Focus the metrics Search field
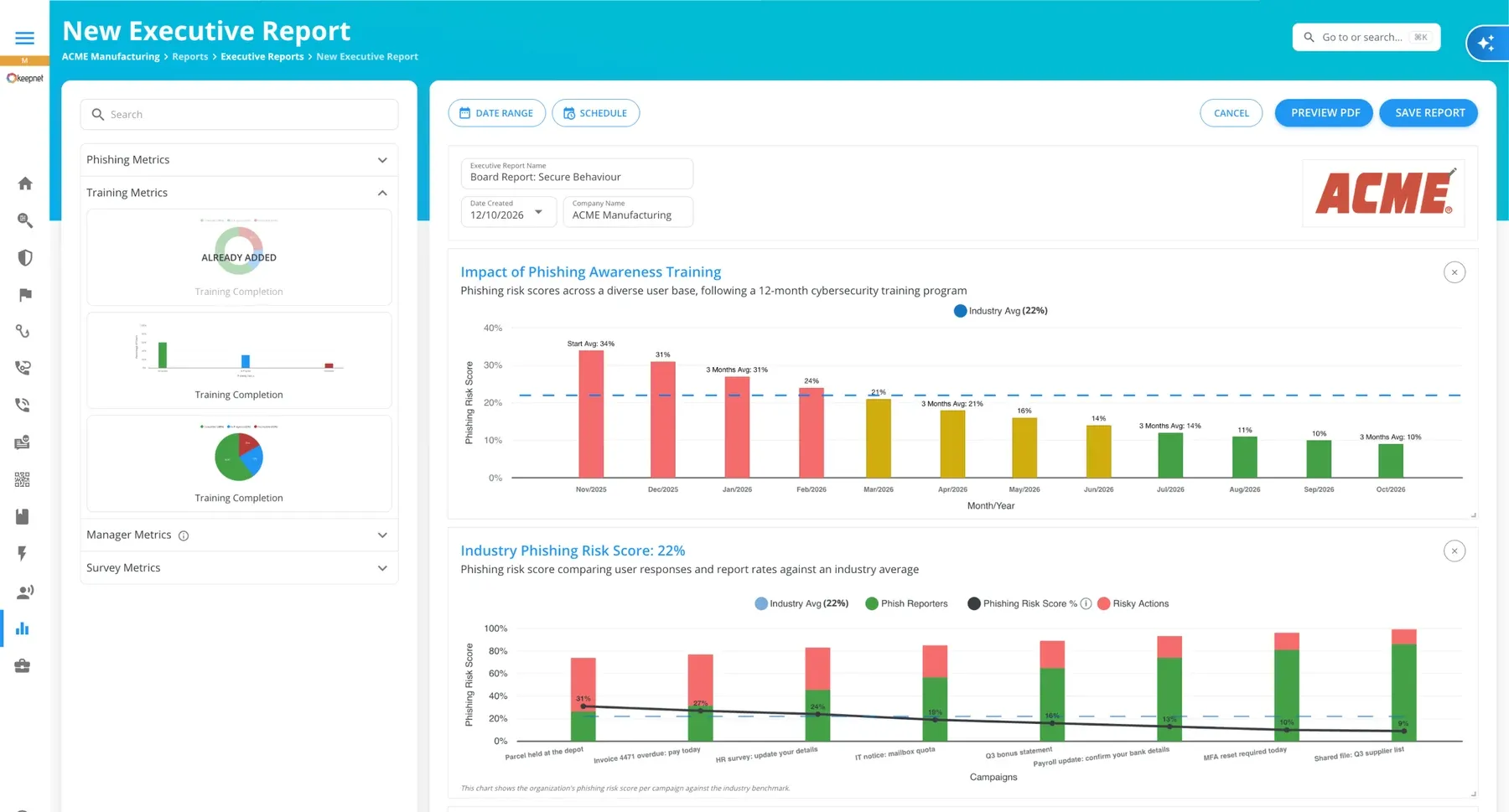The image size is (1509, 812). (x=239, y=115)
